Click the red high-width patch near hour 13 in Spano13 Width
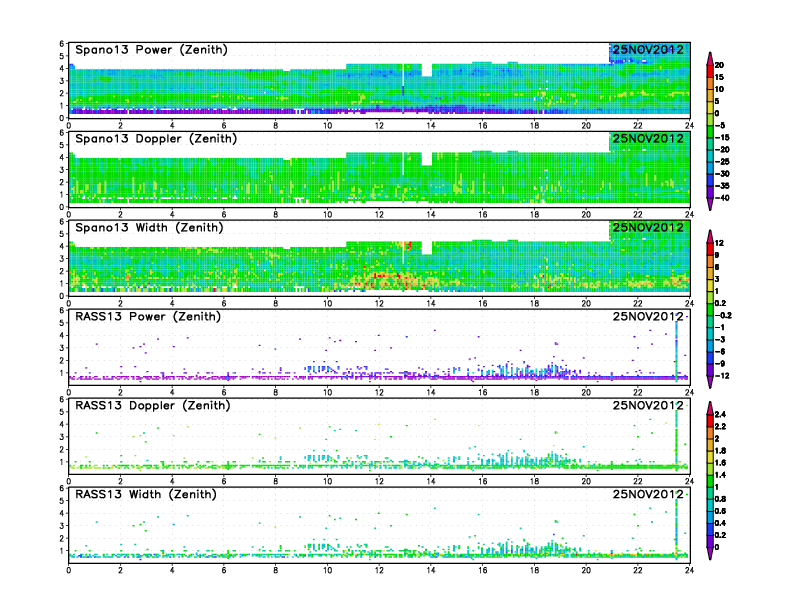 [x=408, y=246]
